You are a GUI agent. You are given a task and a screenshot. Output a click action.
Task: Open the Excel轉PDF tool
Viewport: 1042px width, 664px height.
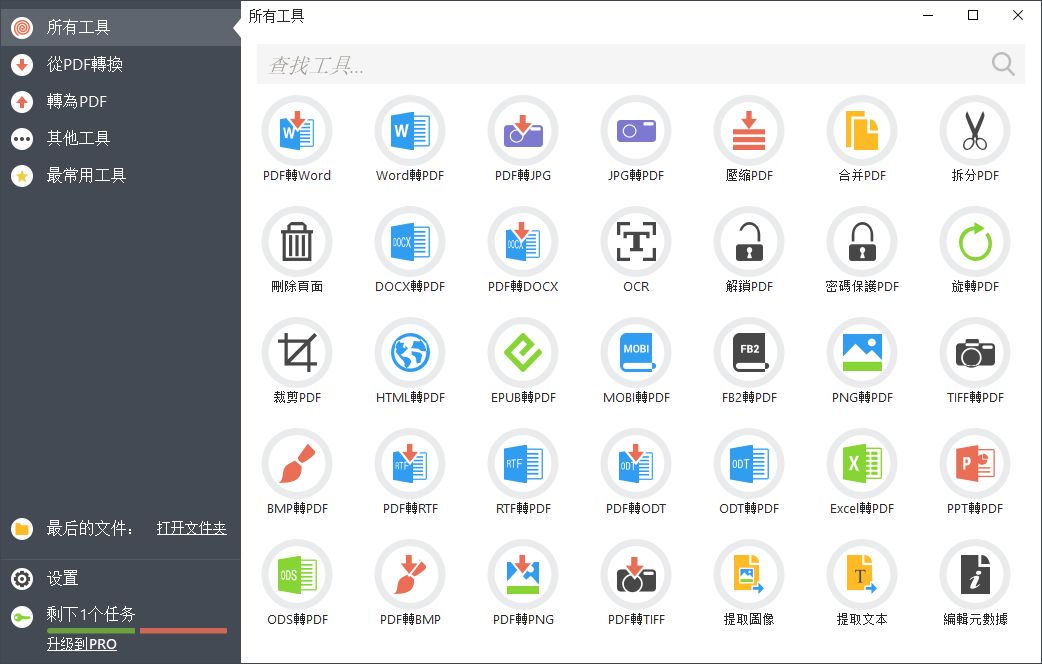(861, 464)
